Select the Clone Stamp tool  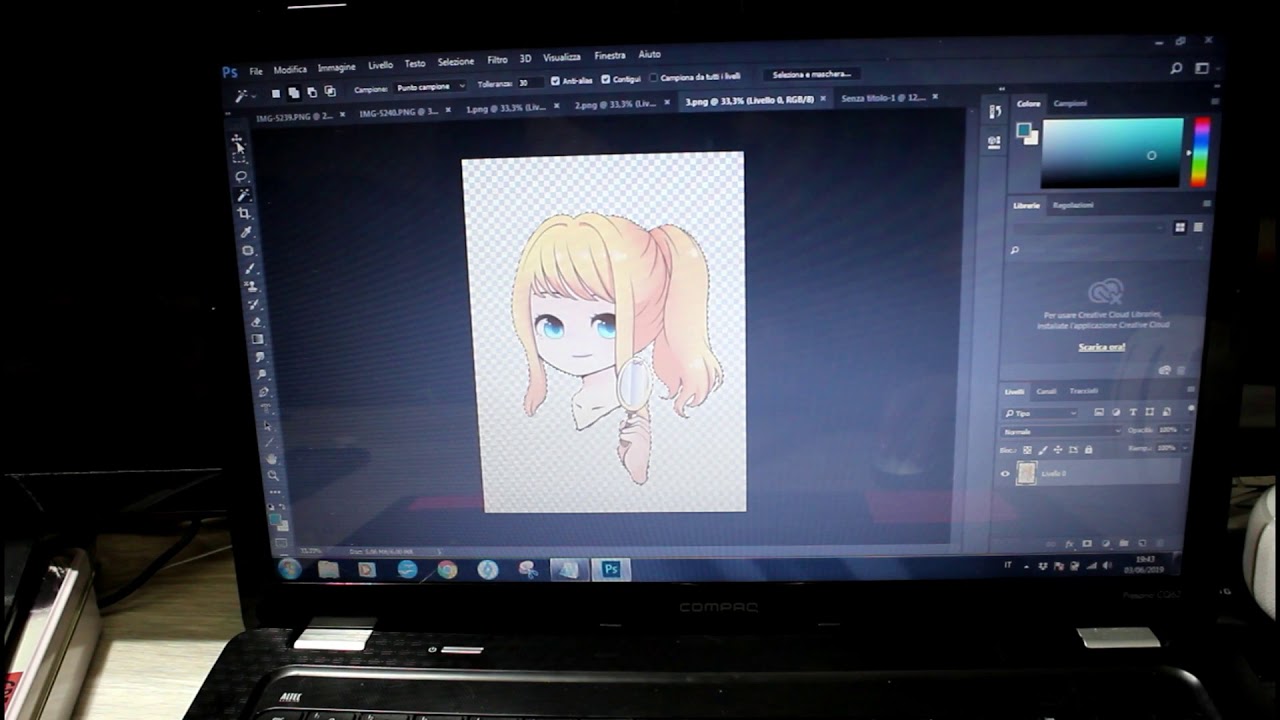pos(251,286)
